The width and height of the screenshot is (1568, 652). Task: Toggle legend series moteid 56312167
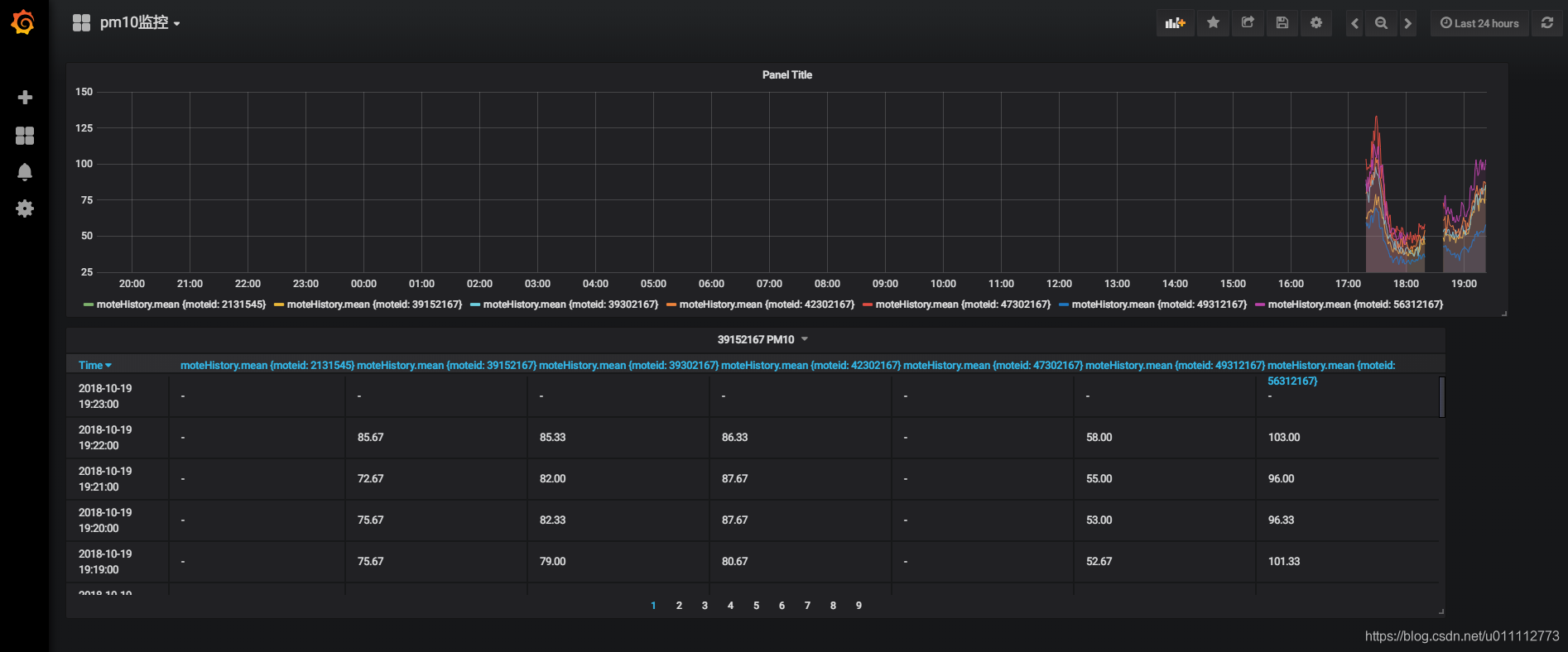pyautogui.click(x=1355, y=304)
